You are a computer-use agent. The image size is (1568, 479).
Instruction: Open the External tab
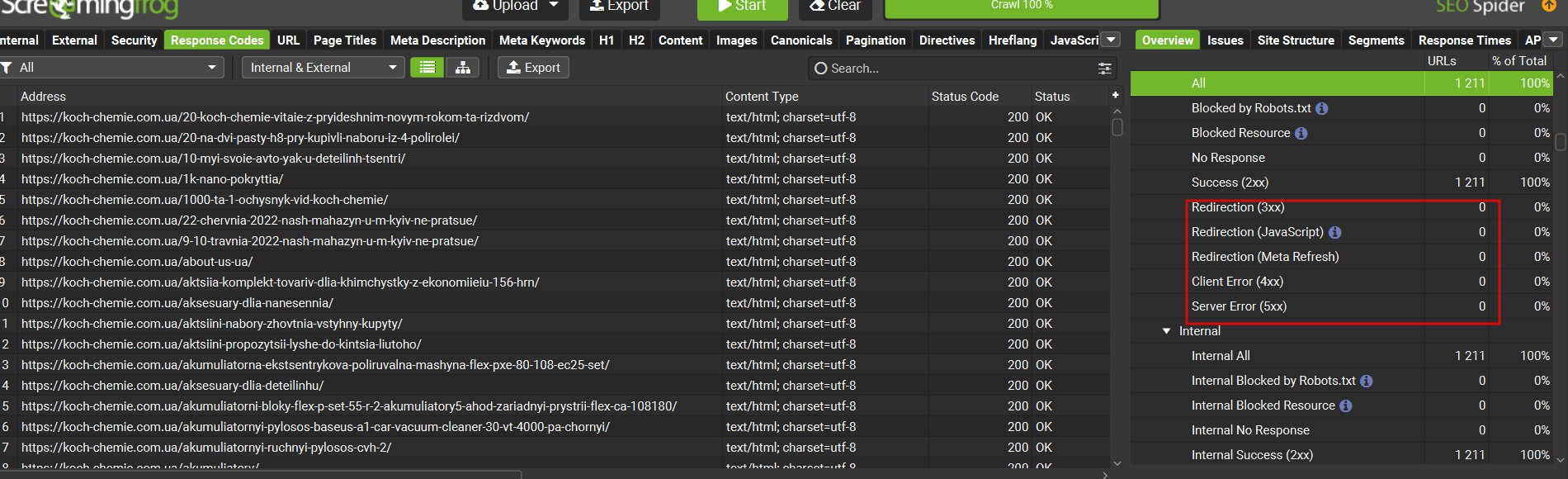[74, 40]
